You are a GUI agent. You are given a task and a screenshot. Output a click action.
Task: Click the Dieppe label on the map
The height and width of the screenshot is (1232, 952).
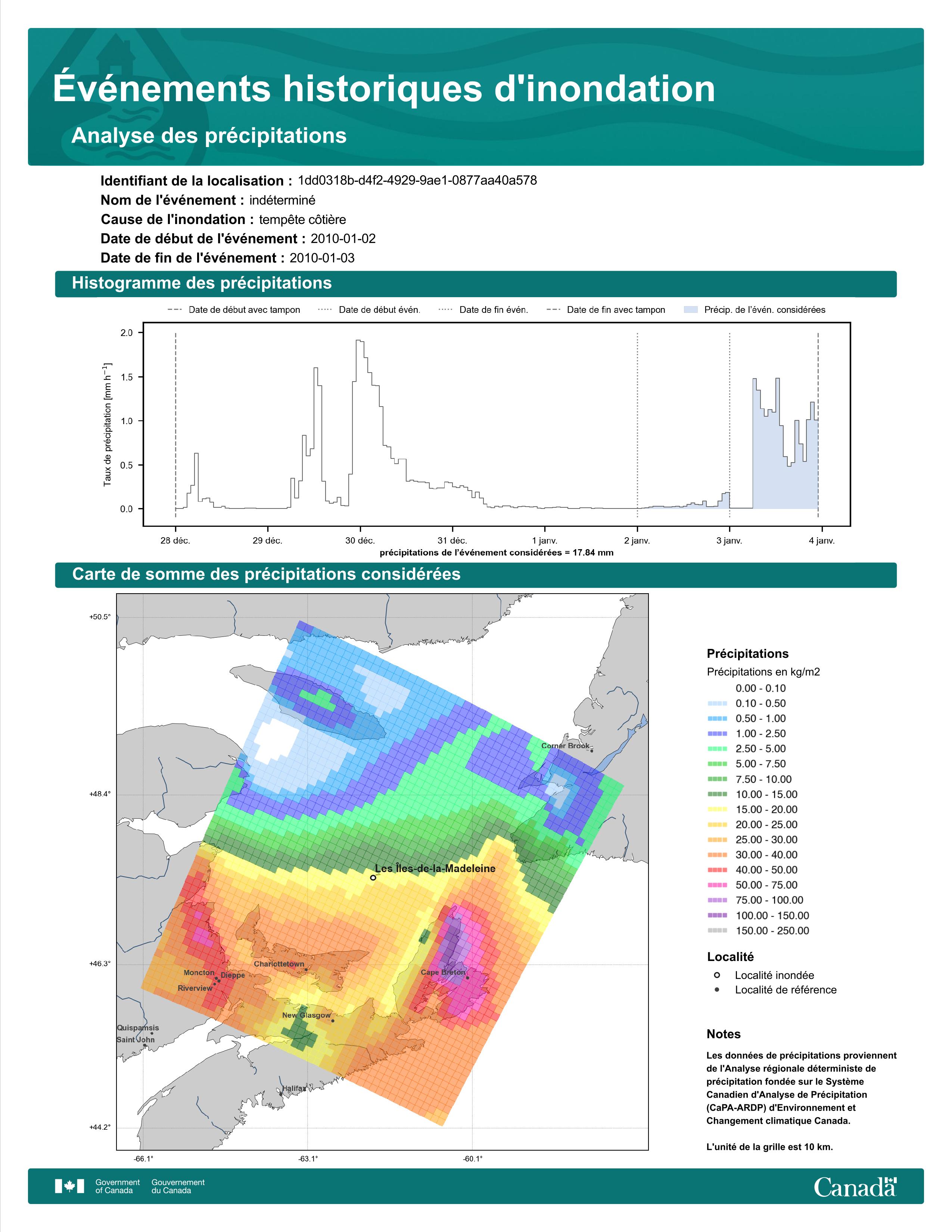(233, 975)
